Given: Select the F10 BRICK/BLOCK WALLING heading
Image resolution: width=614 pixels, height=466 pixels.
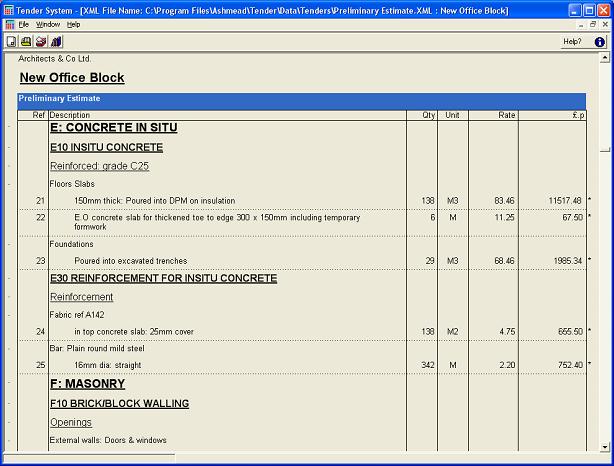Looking at the screenshot, I should pos(119,404).
